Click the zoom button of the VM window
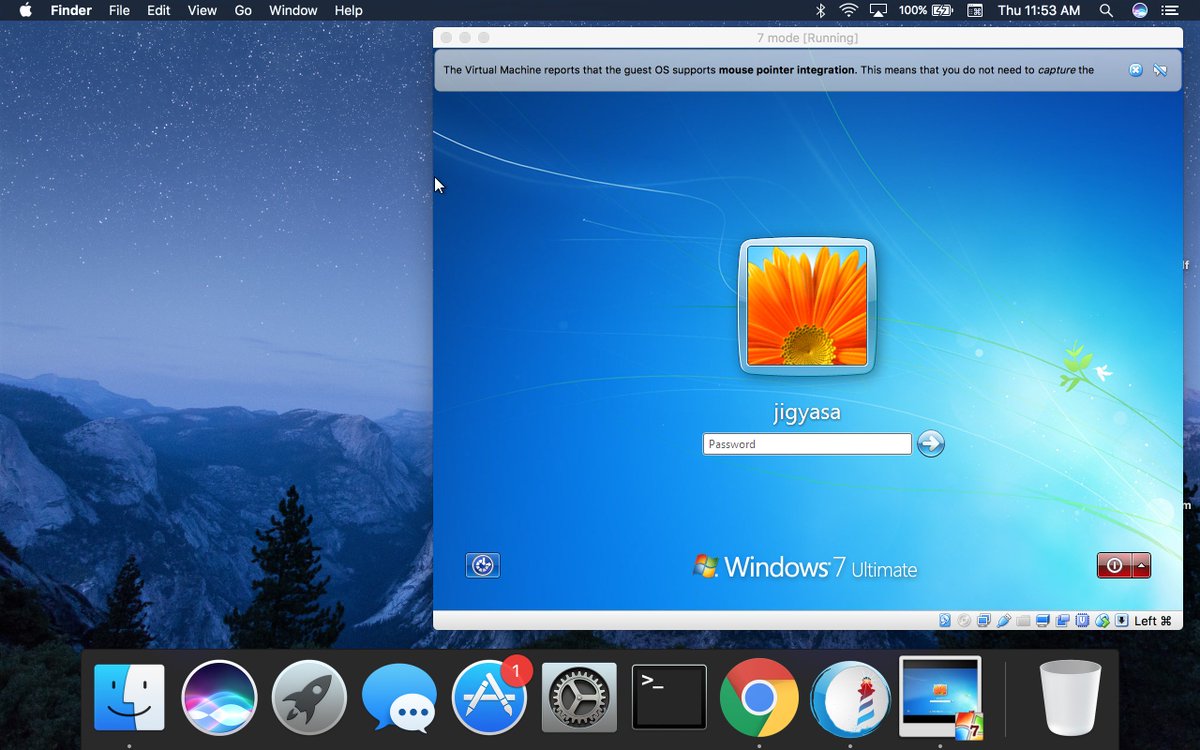The image size is (1200, 750). [x=484, y=38]
